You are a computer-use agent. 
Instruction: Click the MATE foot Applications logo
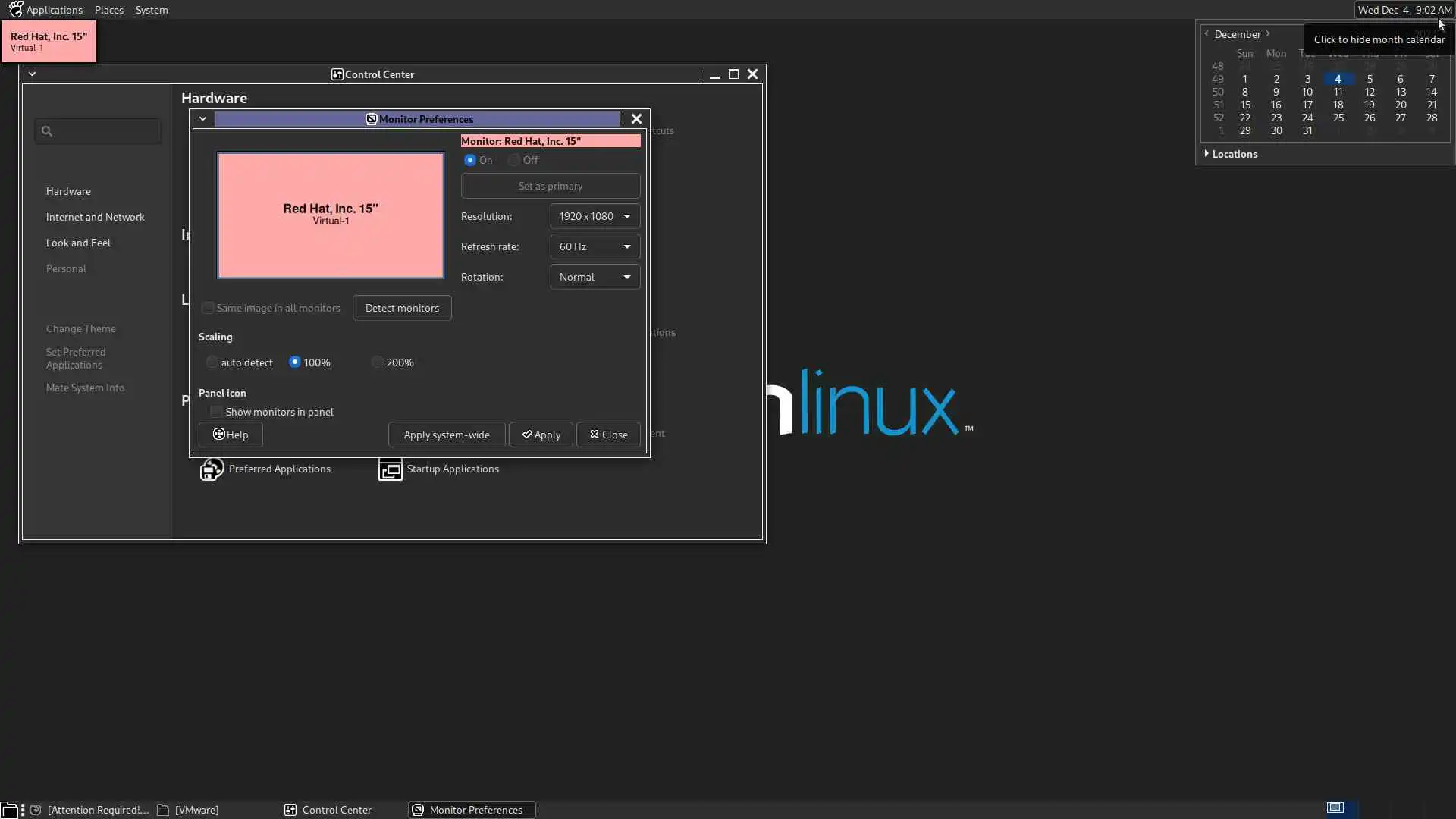[15, 10]
